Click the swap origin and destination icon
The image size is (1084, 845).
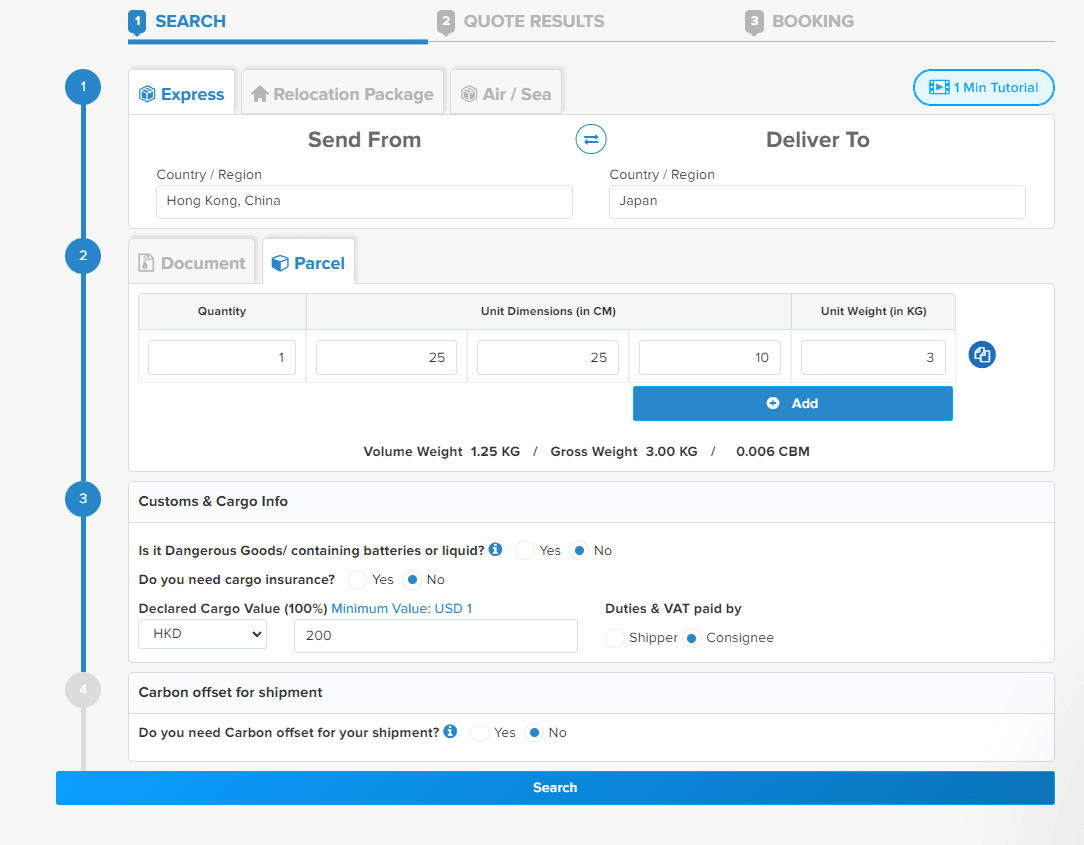(591, 139)
